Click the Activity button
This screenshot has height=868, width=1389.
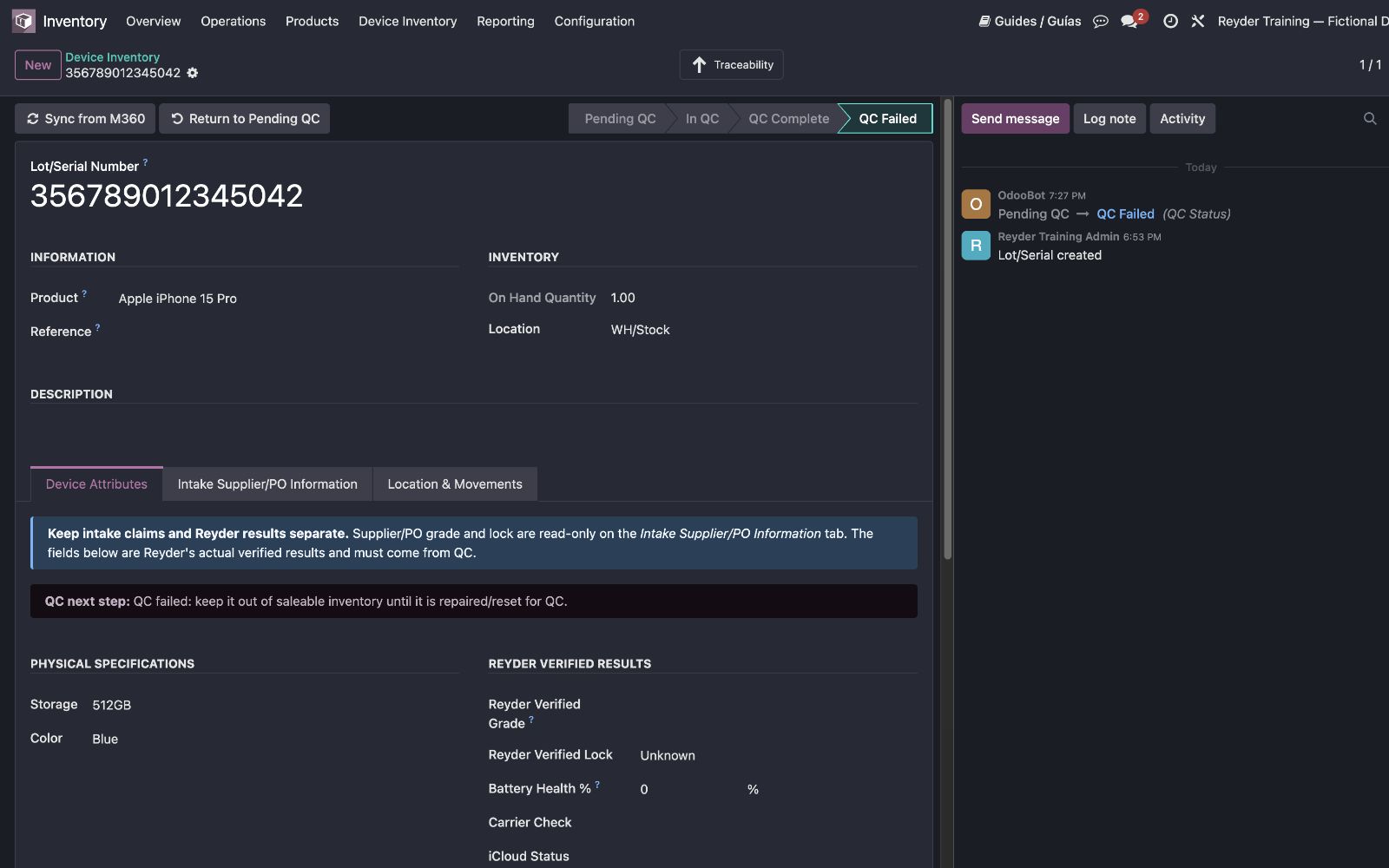(1182, 119)
